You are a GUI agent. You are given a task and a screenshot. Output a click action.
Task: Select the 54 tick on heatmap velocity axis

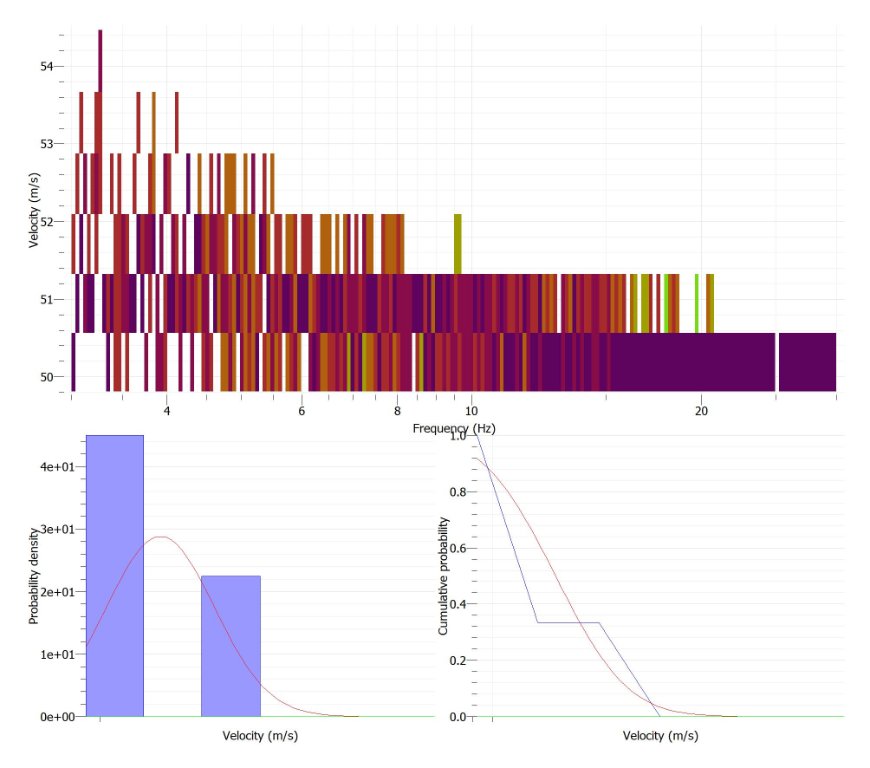click(x=49, y=66)
